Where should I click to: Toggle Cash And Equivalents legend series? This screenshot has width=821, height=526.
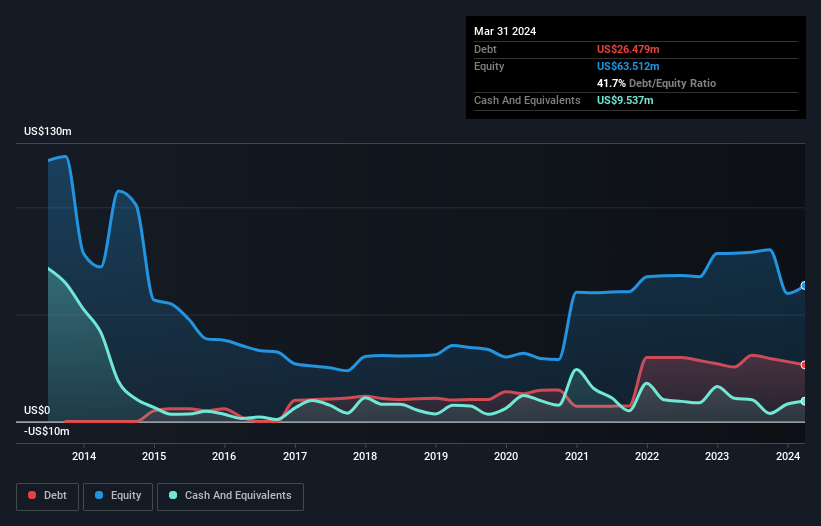(230, 496)
